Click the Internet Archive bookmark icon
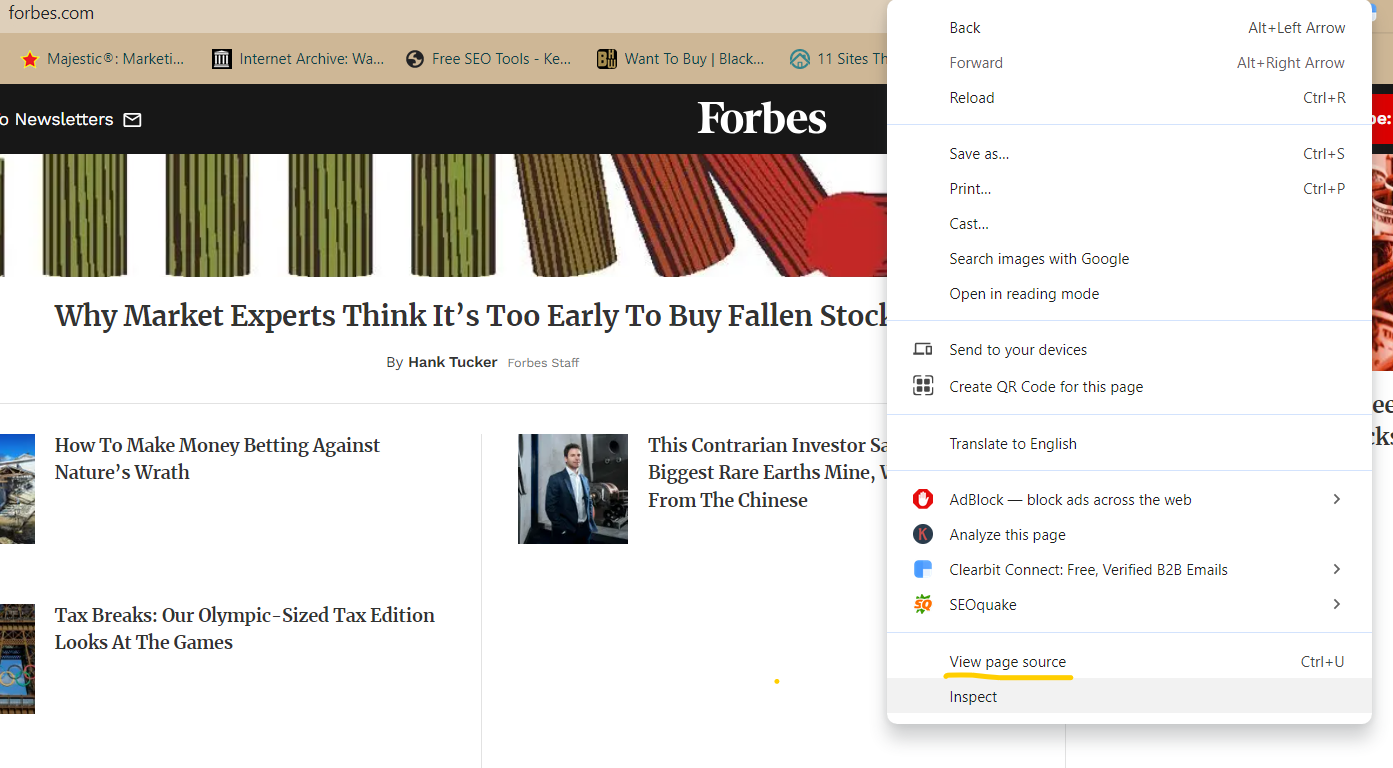Screen dimensions: 1393x768 (221, 59)
